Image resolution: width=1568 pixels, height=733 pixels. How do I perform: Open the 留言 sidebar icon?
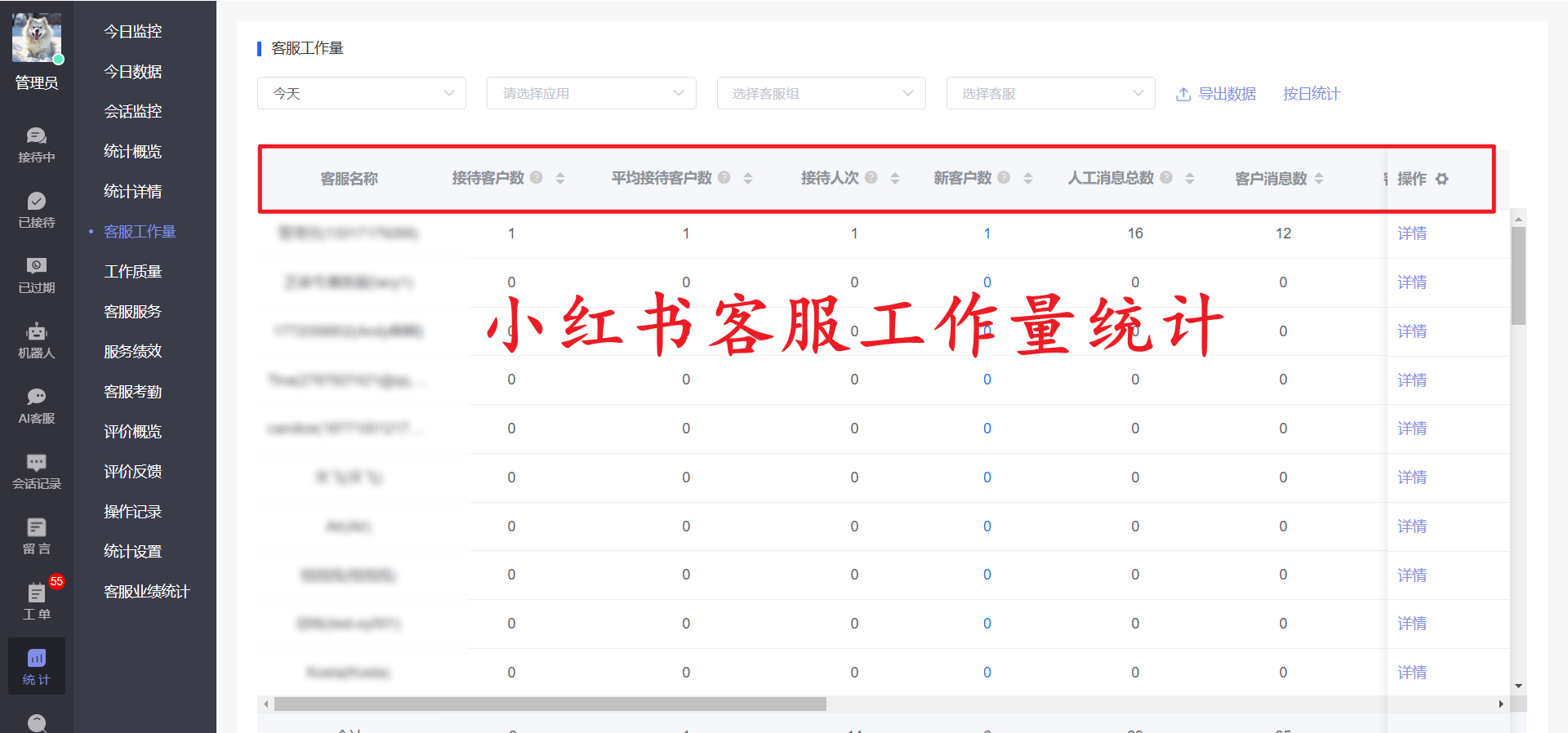click(x=37, y=536)
